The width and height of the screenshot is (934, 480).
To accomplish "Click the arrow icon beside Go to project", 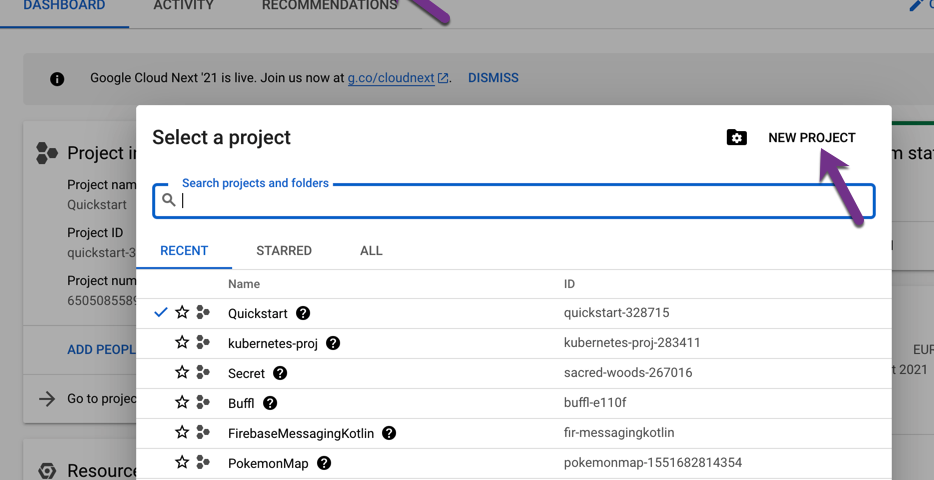I will (47, 398).
